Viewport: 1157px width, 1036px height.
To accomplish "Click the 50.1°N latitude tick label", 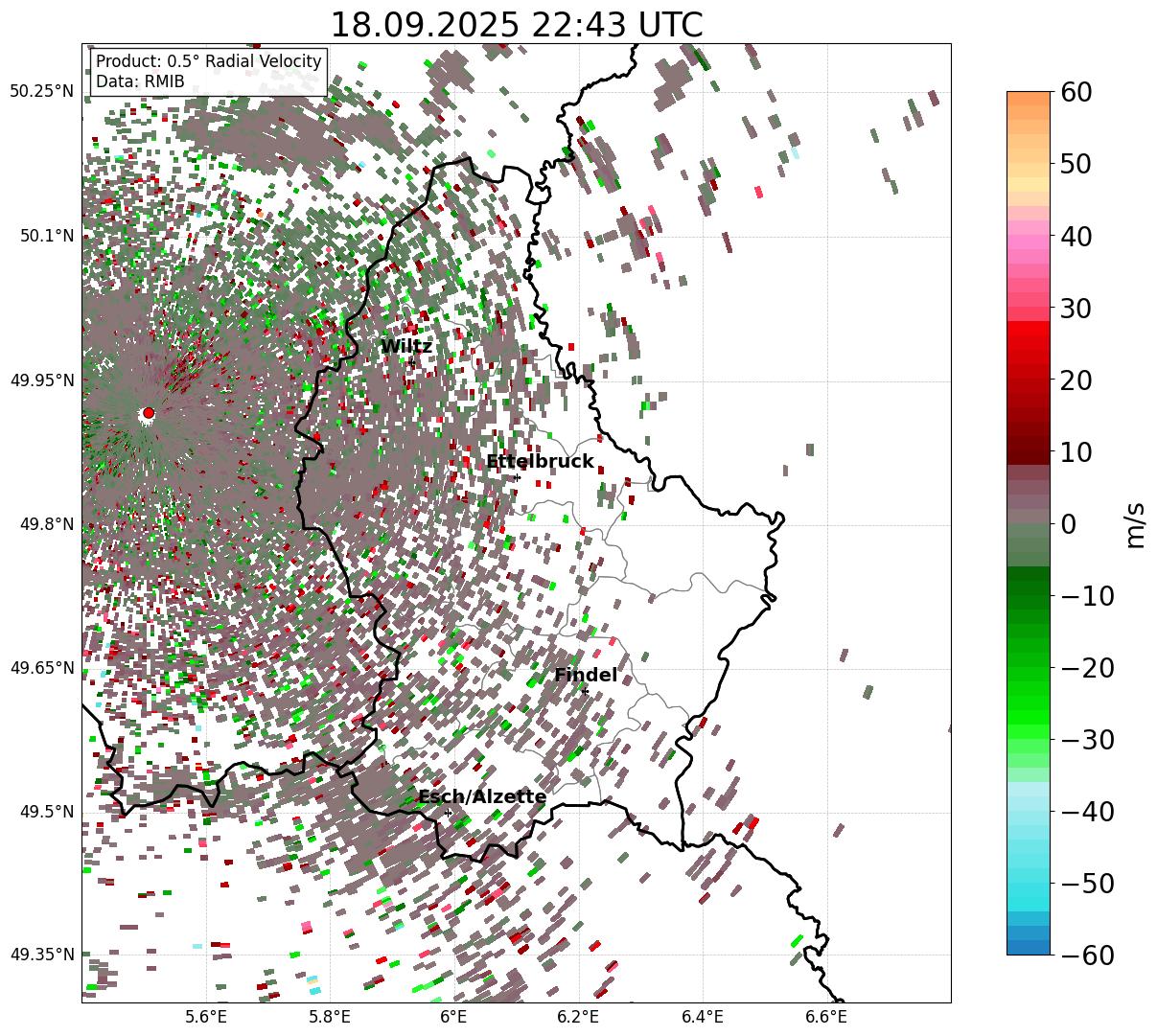I will (45, 236).
